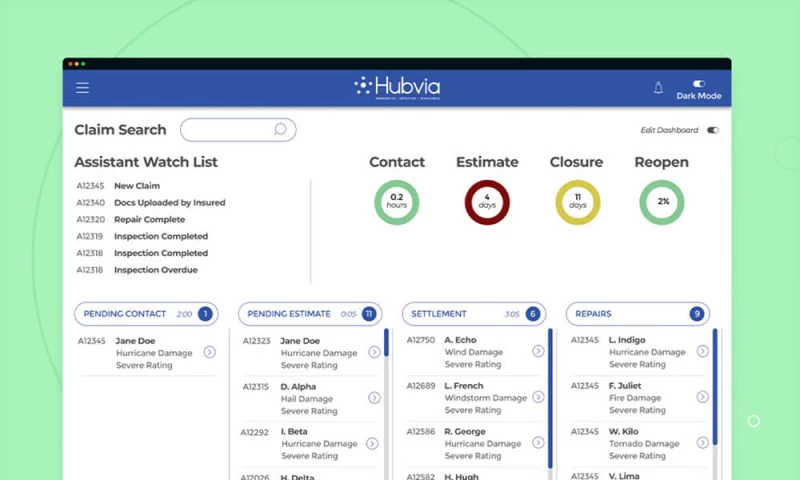The image size is (800, 480).
Task: Open the Settlement column header
Action: coord(474,314)
